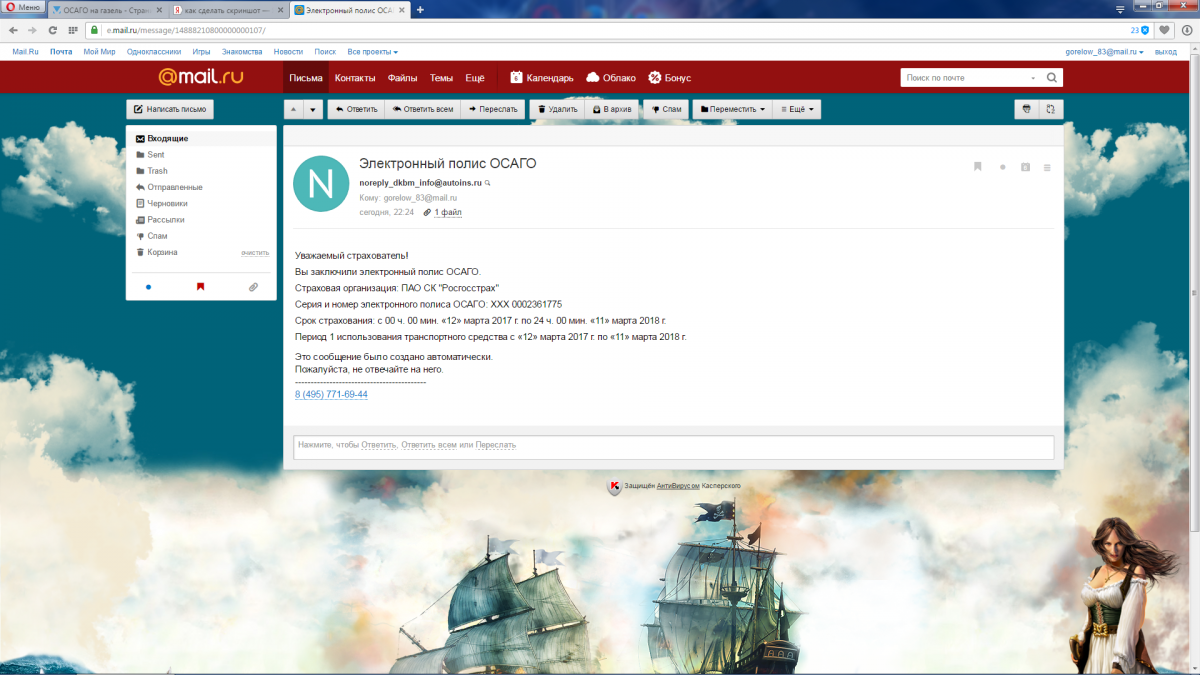
Task: Switch to the Контакты tab
Action: (355, 78)
